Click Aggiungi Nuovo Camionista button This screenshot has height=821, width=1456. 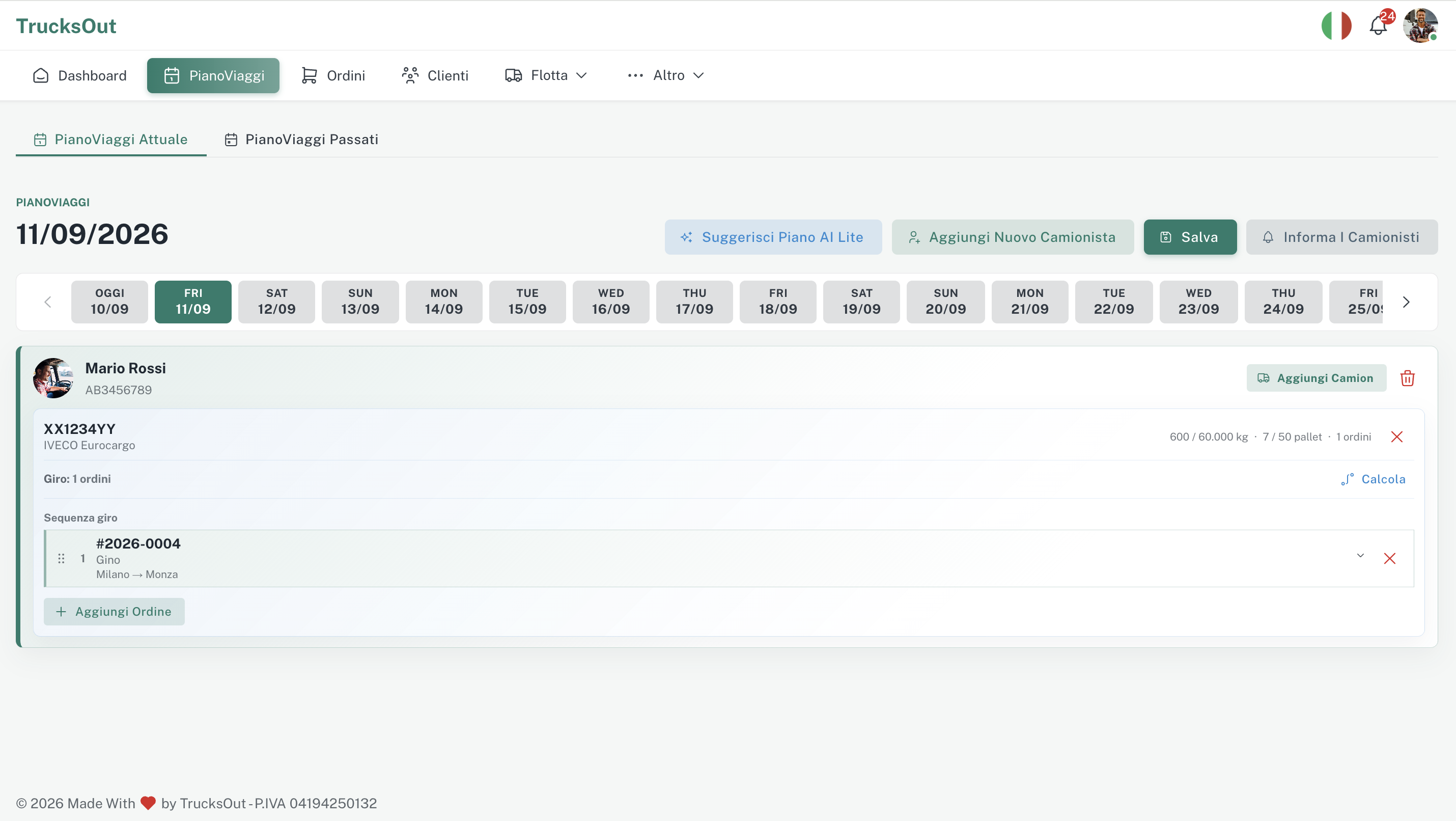tap(1012, 237)
